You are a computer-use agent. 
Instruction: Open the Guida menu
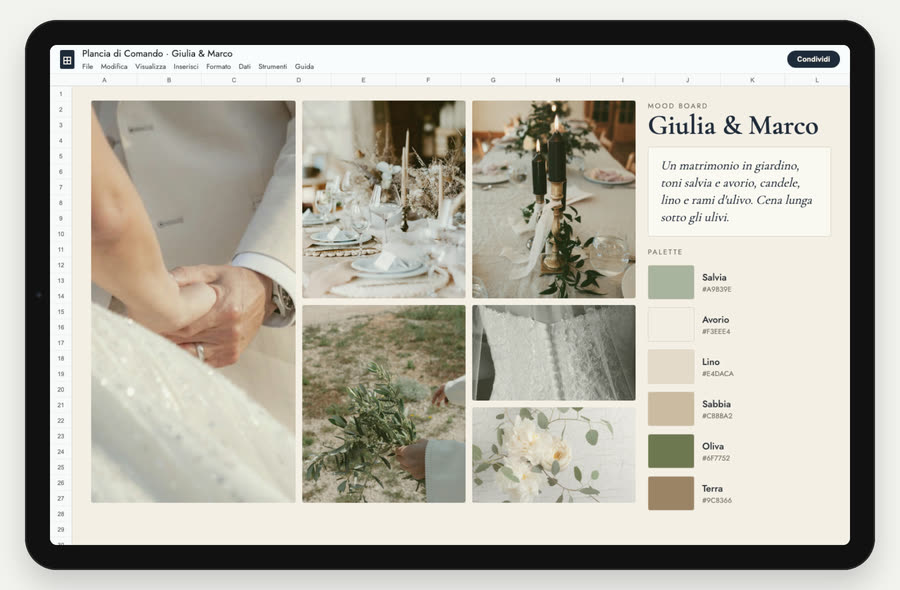304,67
